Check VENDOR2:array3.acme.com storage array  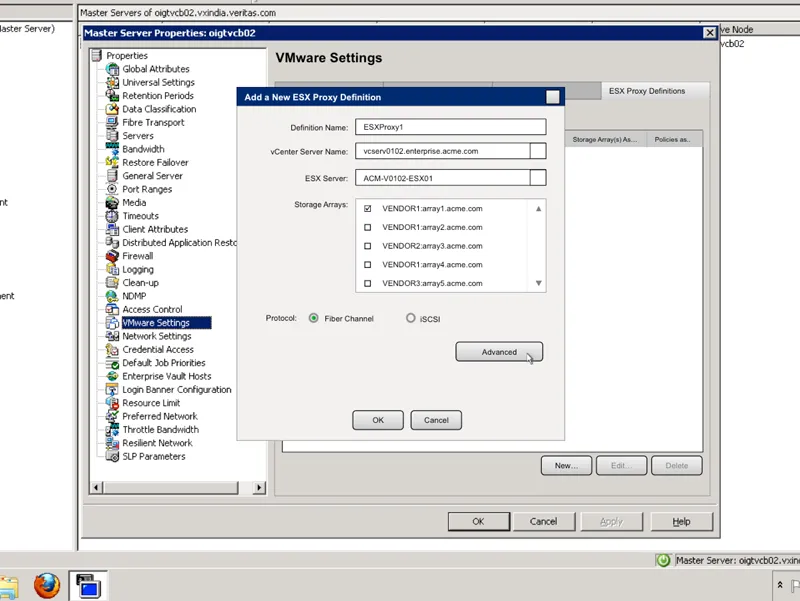[x=367, y=246]
